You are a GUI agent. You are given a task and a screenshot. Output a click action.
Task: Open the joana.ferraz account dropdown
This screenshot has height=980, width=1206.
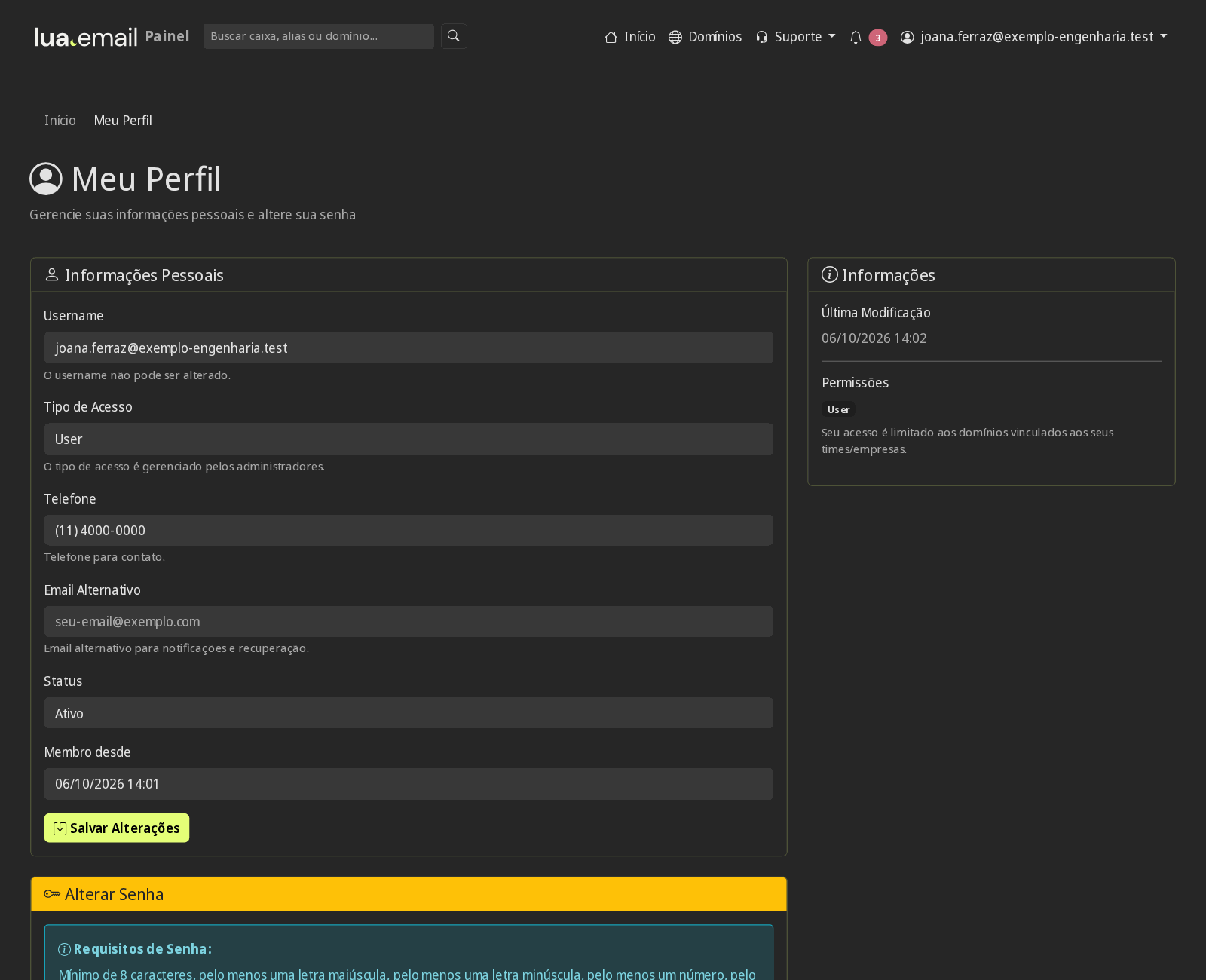[x=1034, y=37]
